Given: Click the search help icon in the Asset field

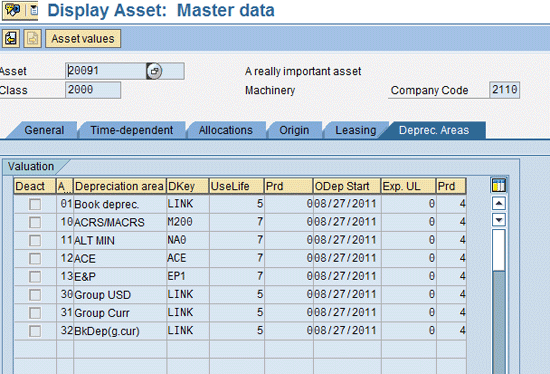Looking at the screenshot, I should pos(154,71).
